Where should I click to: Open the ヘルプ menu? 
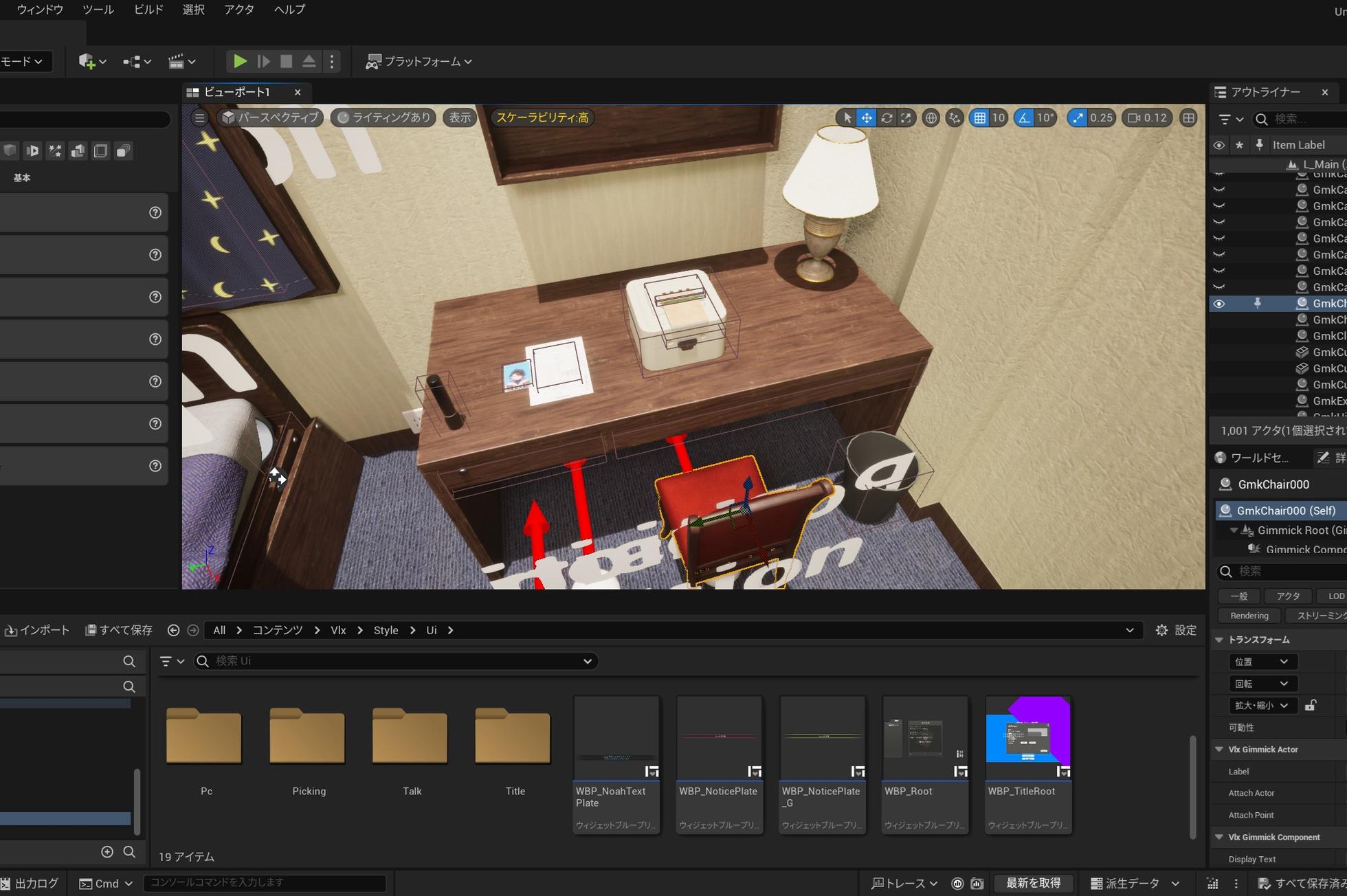tap(289, 10)
